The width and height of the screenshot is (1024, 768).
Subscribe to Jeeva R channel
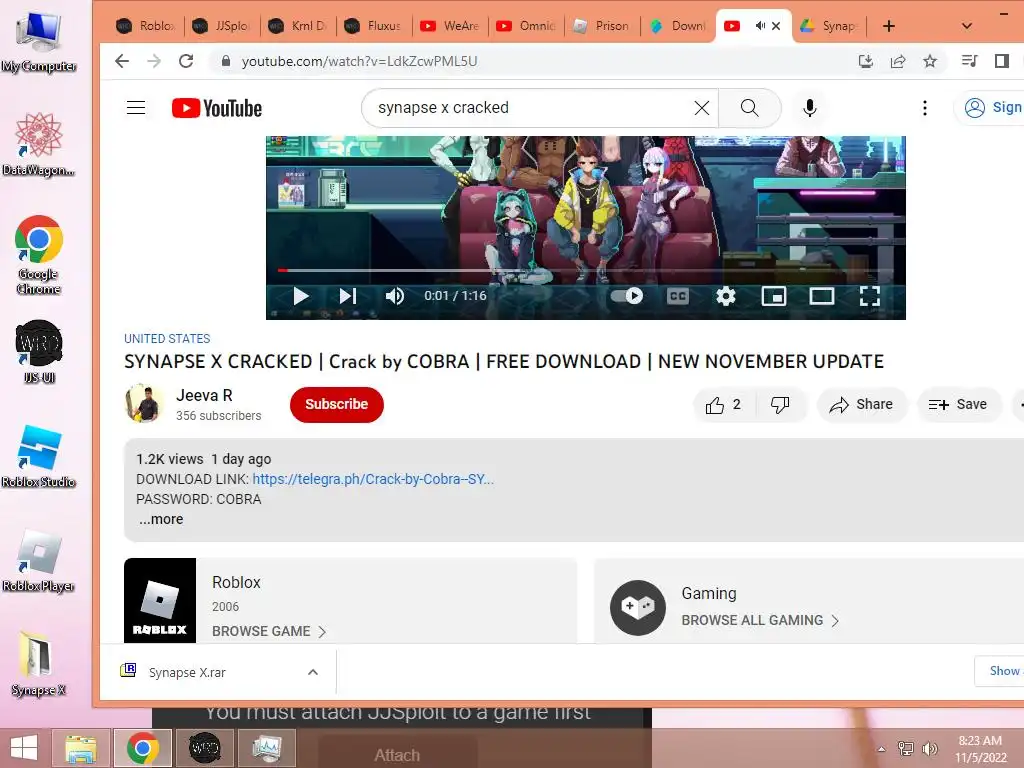pyautogui.click(x=336, y=404)
